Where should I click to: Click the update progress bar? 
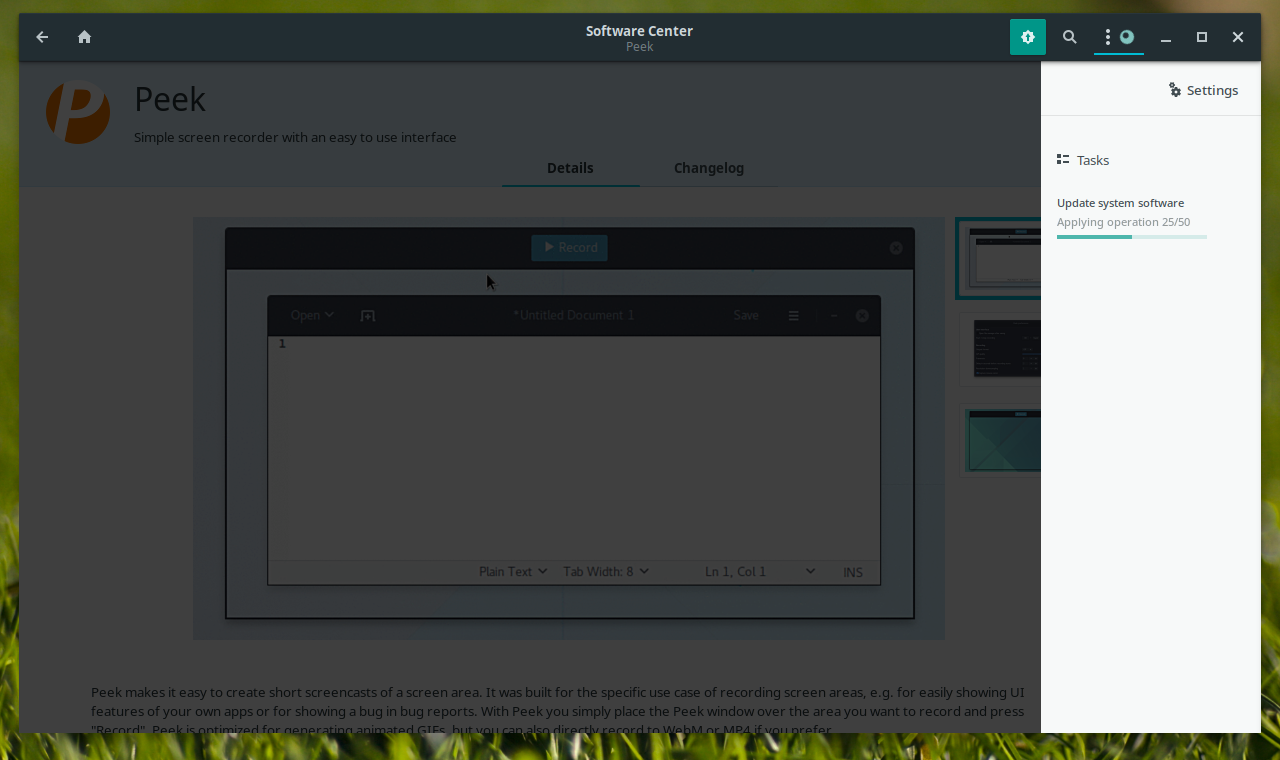tap(1132, 237)
